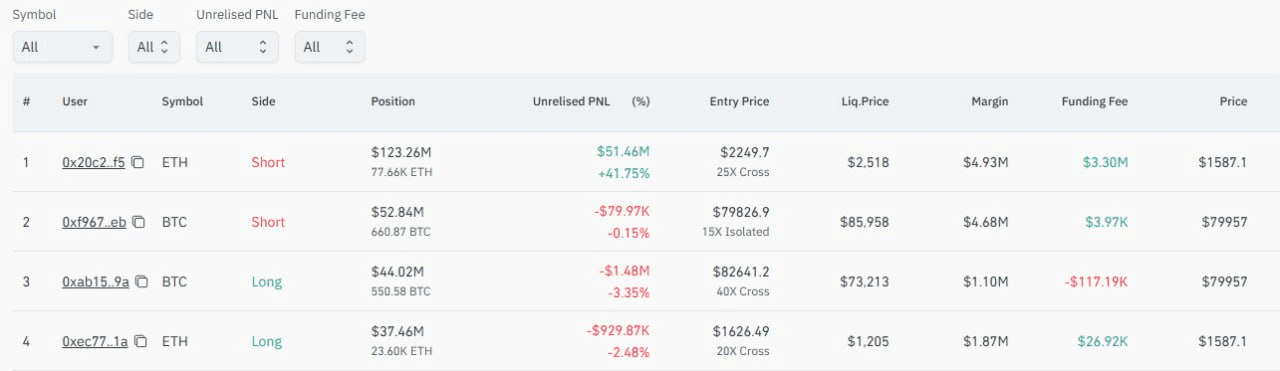Sort by the Margin column header
Viewport: 1280px width, 371px height.
pos(989,101)
